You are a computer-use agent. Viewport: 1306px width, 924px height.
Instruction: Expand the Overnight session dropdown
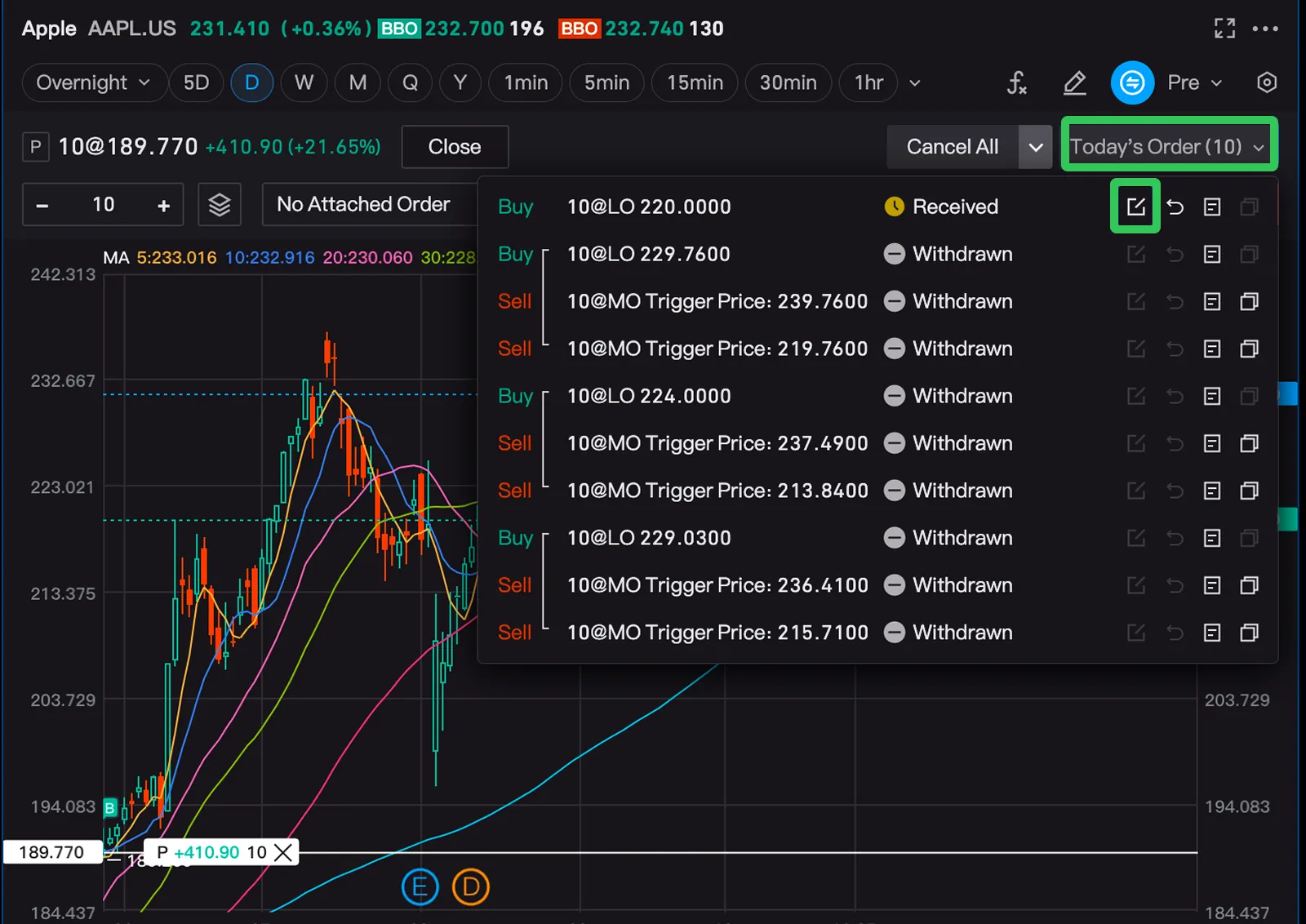tap(94, 82)
